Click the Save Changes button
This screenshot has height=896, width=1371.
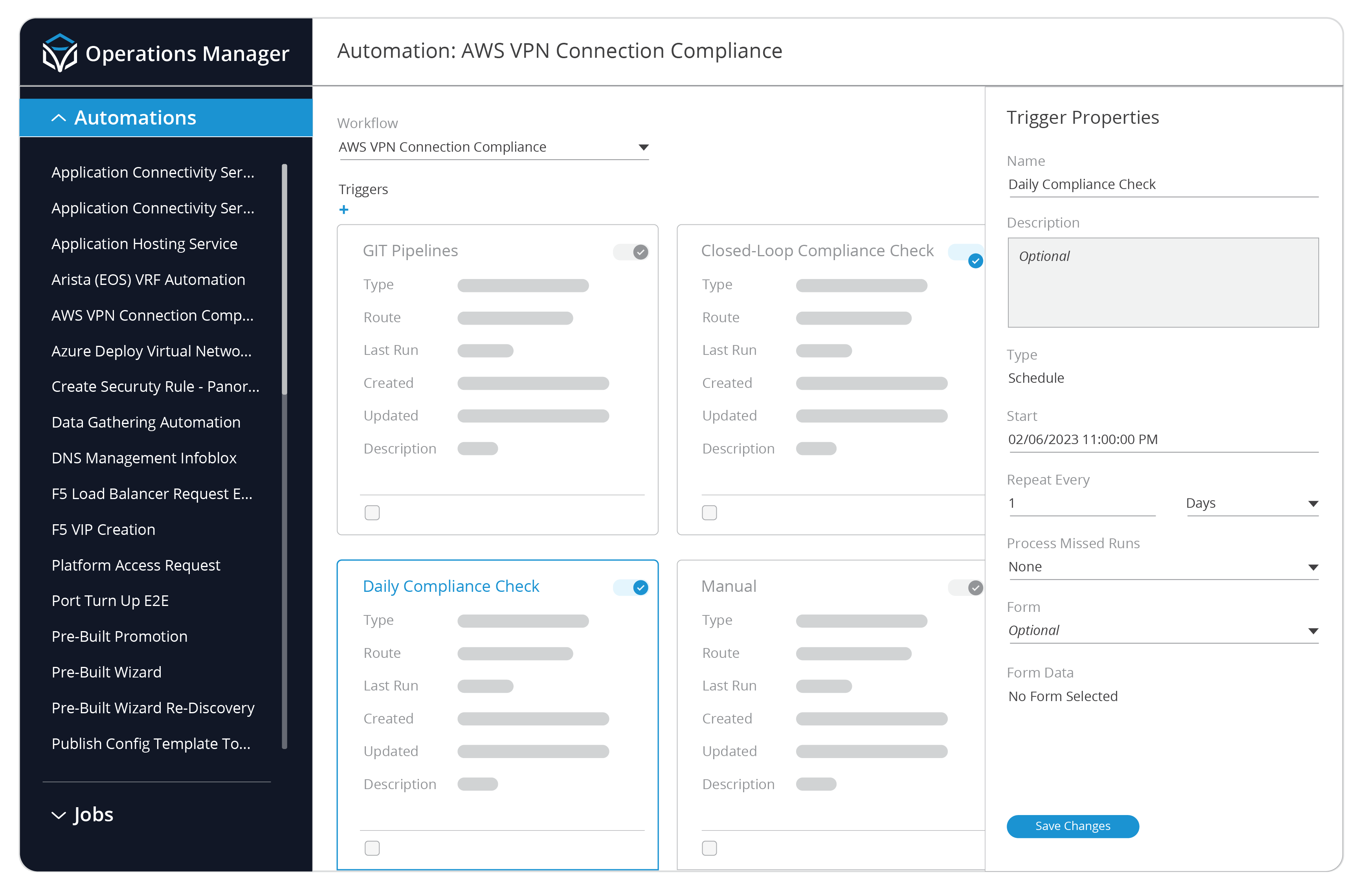(1073, 826)
